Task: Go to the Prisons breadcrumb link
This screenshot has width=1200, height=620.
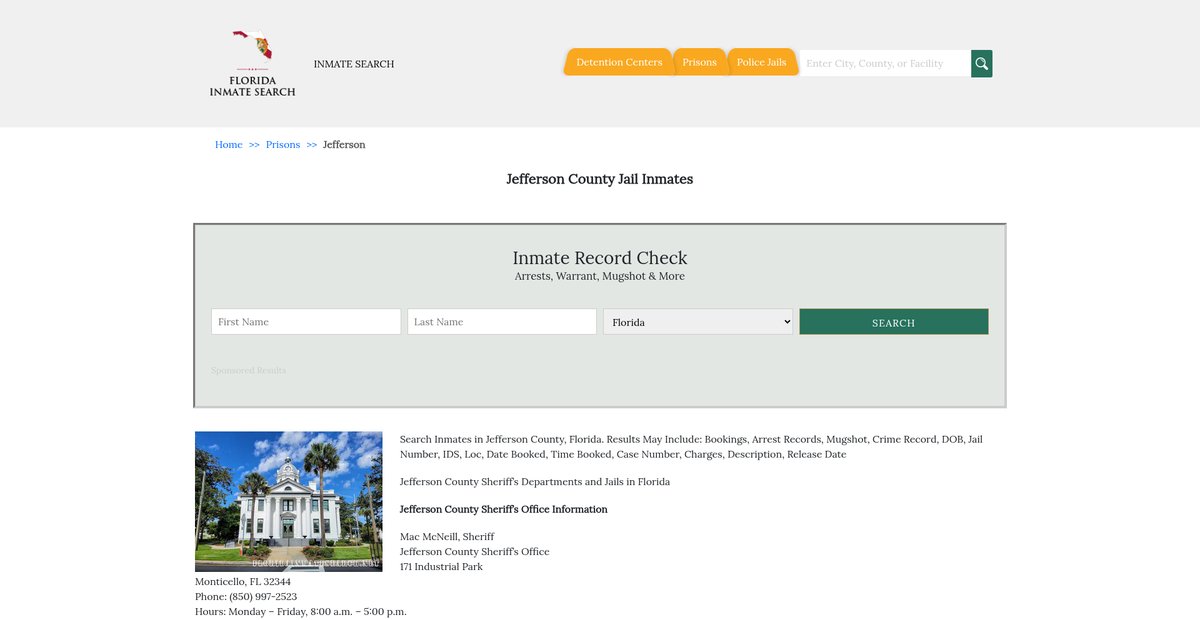Action: (283, 145)
